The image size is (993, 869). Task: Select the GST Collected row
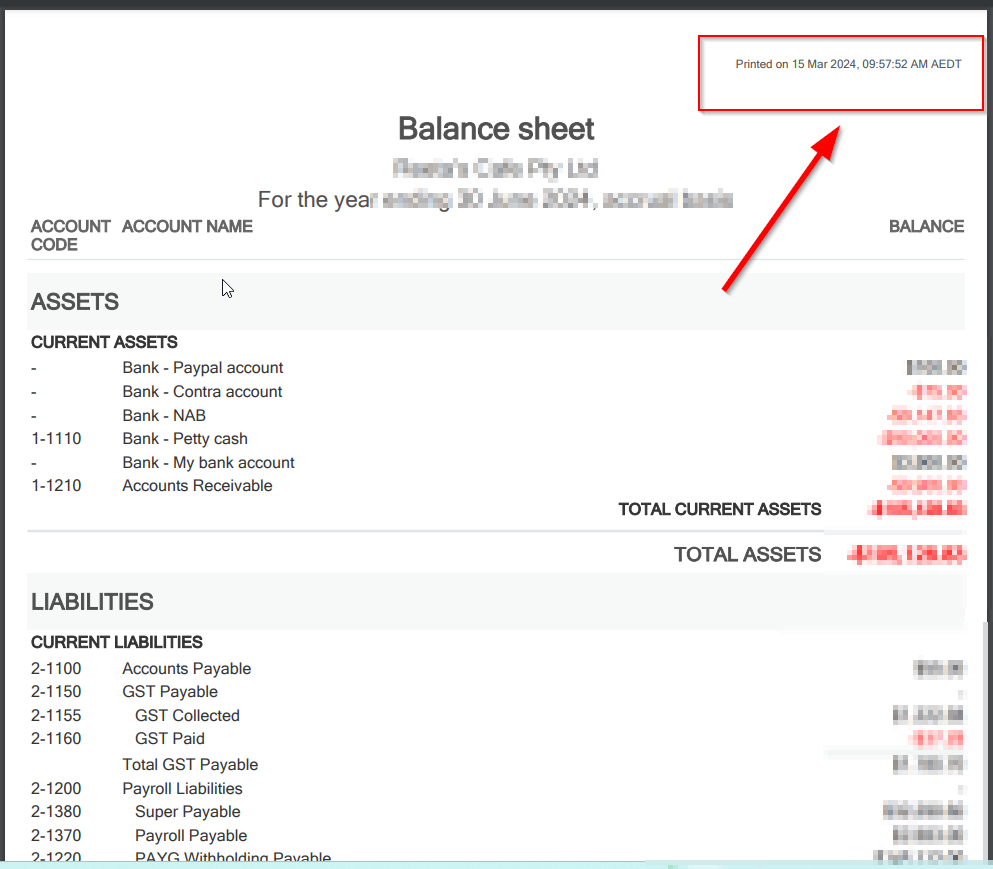497,715
